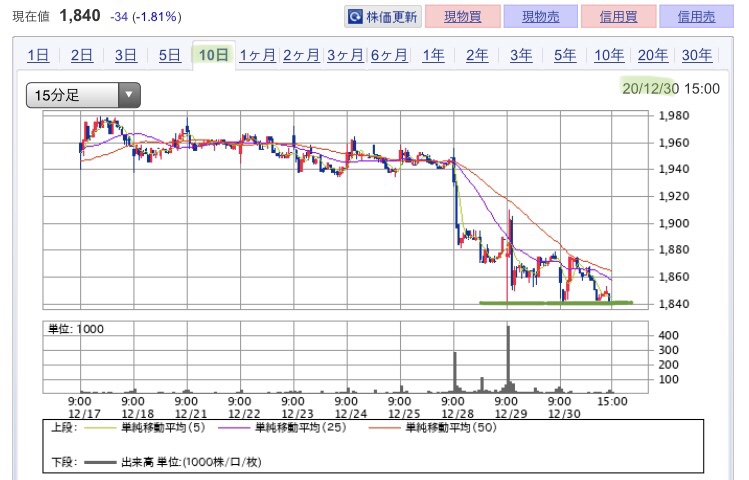Open the 信用売 link
749x480 pixels.
point(696,17)
